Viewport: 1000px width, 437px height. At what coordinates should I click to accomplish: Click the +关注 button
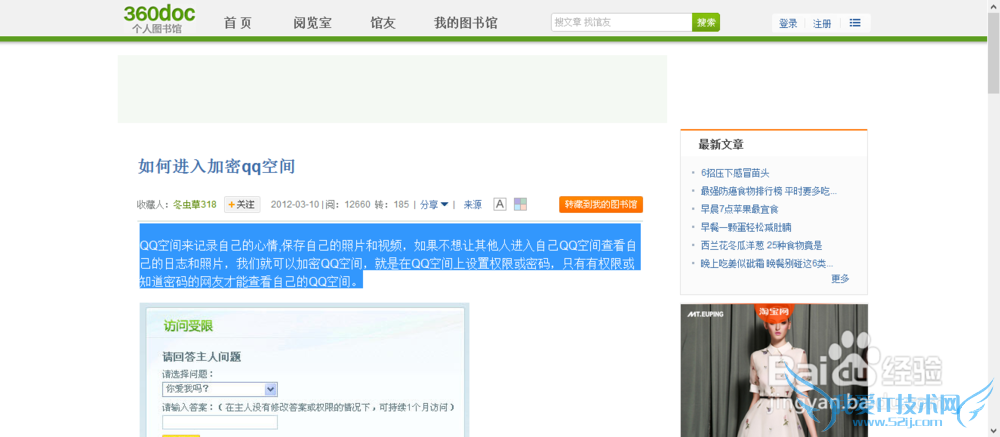[x=242, y=205]
